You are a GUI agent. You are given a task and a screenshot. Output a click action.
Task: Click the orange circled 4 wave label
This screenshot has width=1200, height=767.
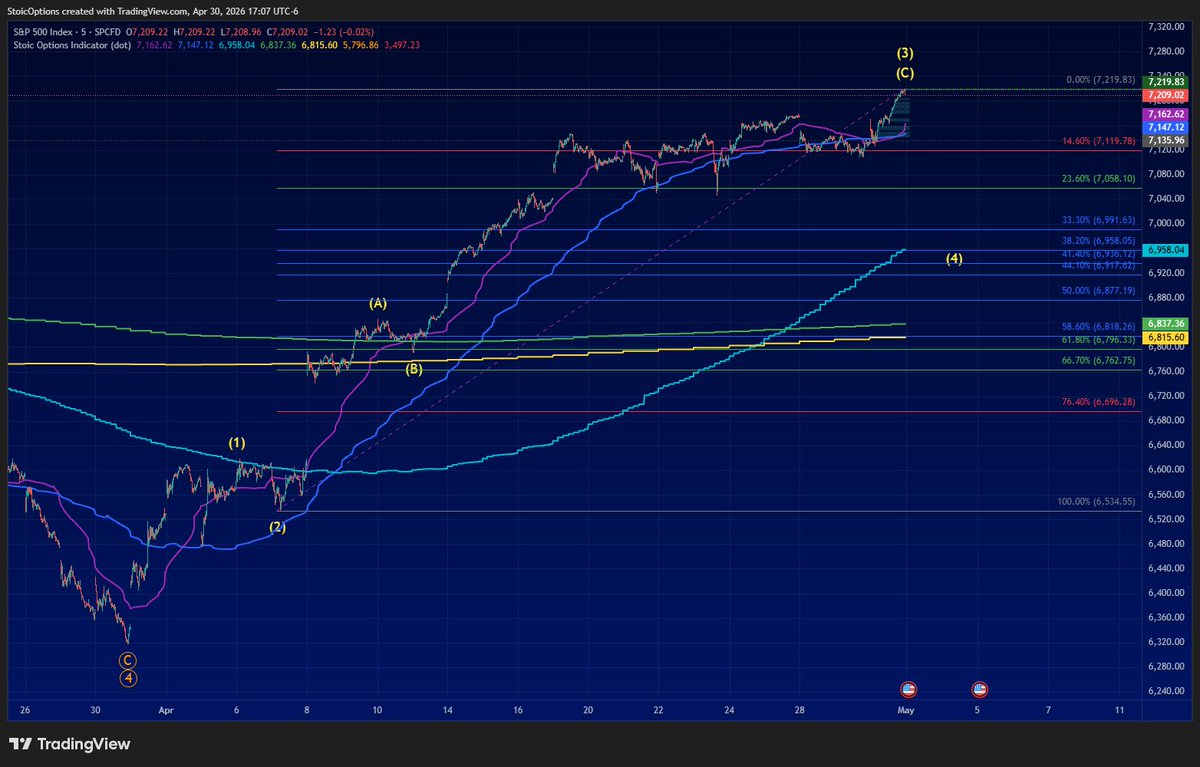pyautogui.click(x=128, y=678)
